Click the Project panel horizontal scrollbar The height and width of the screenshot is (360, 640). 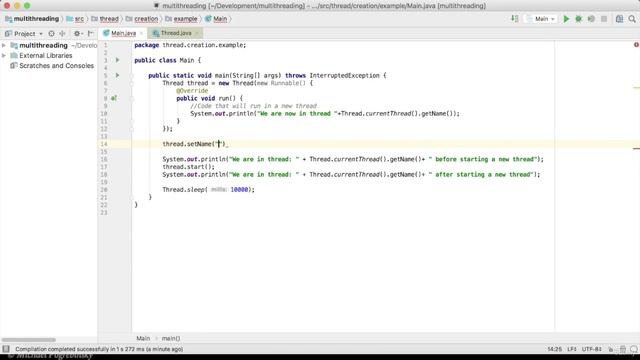tap(29, 340)
